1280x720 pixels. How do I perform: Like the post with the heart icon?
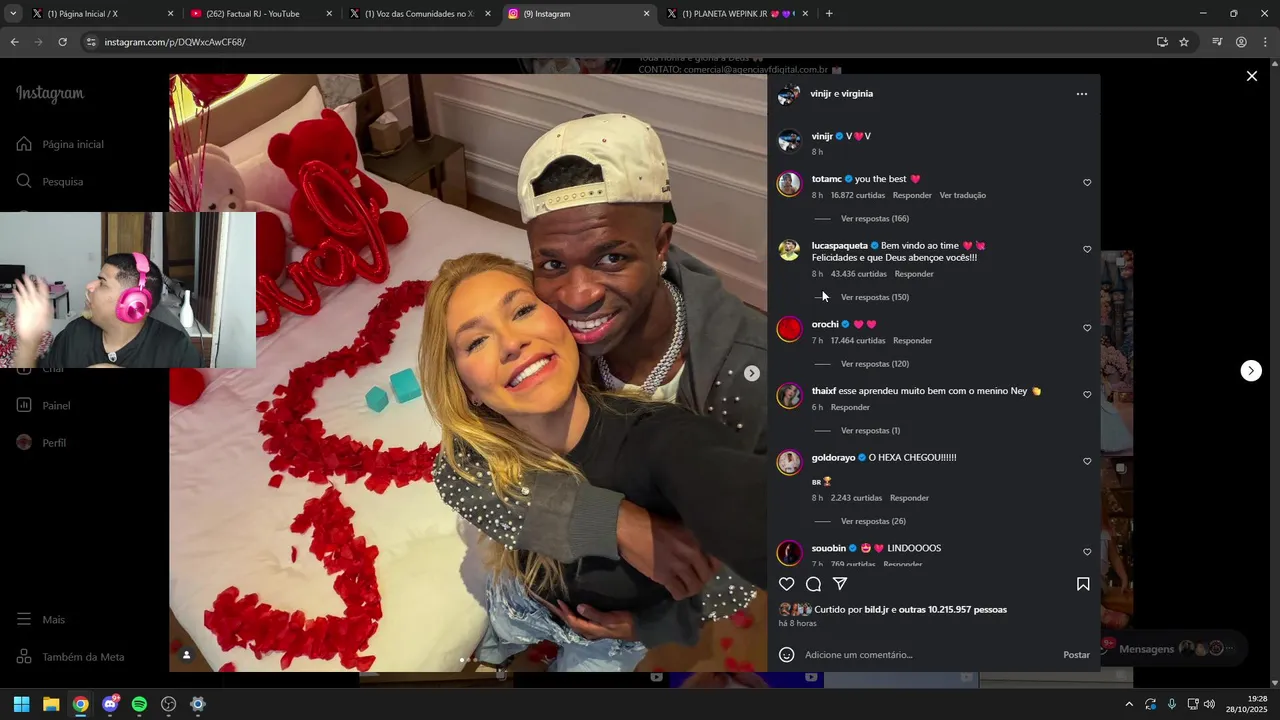(787, 584)
